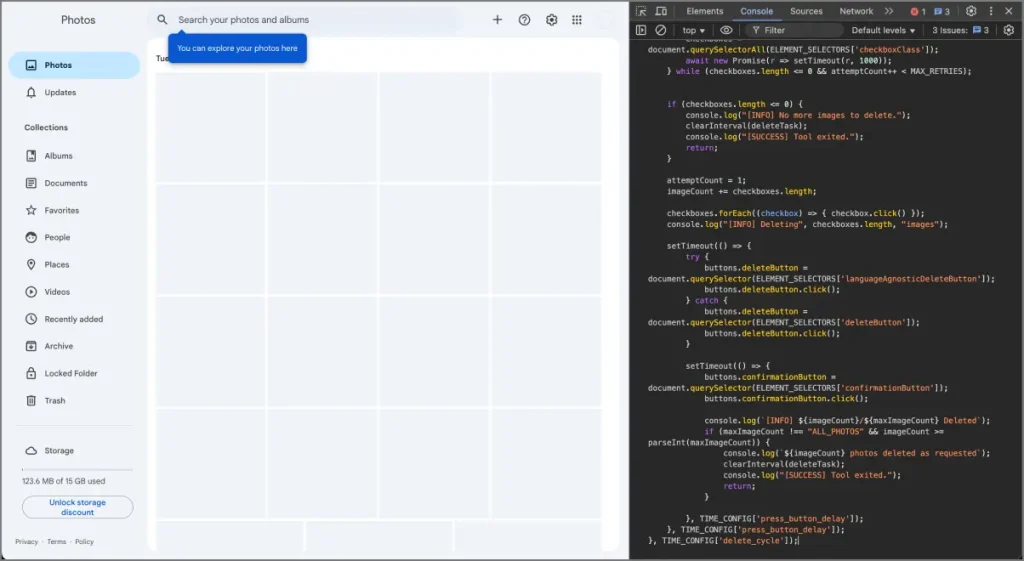Close the DevTools panel
Screen dimensions: 1024x561
(x=1008, y=11)
